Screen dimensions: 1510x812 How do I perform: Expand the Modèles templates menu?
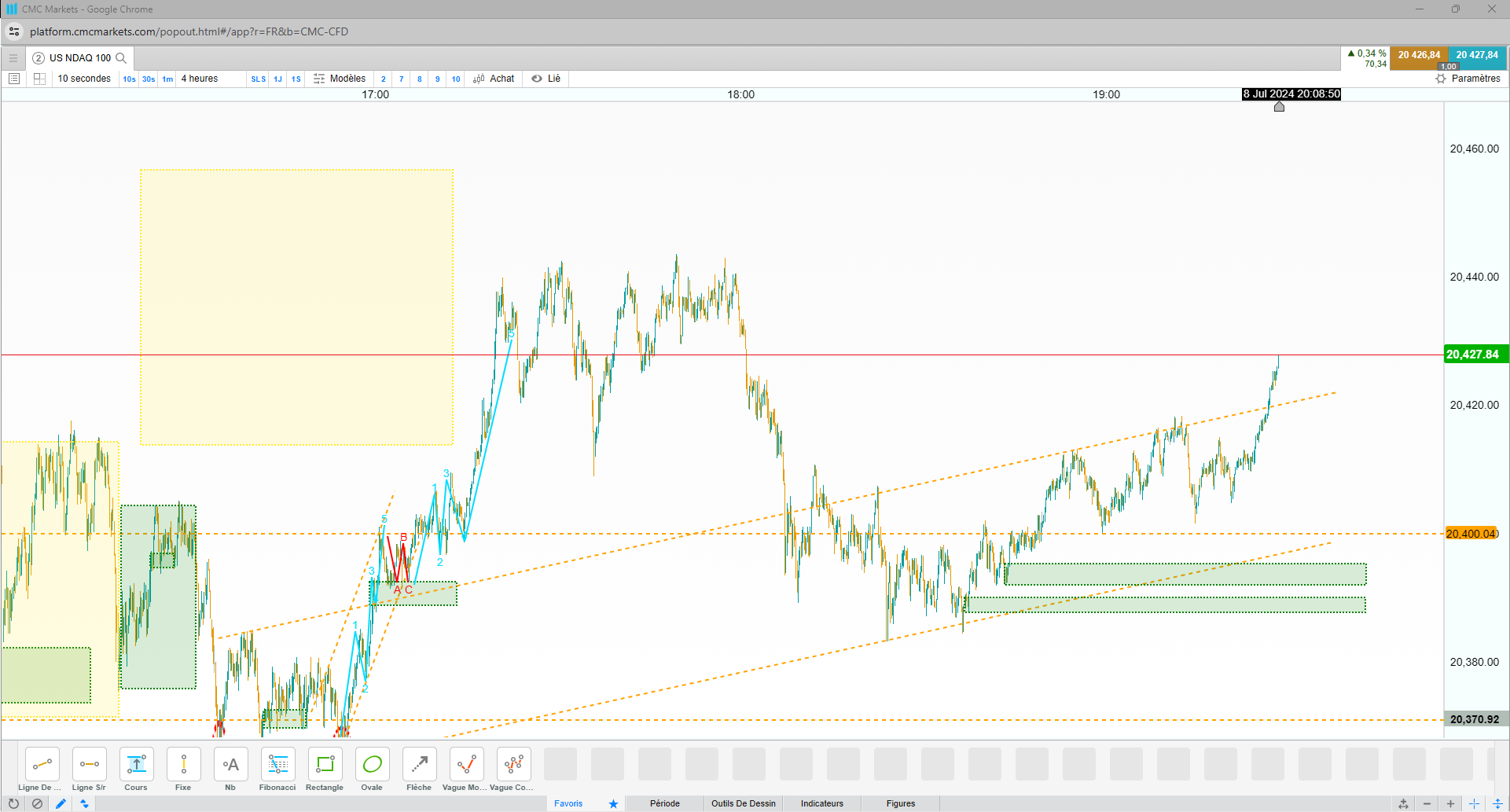[x=340, y=79]
